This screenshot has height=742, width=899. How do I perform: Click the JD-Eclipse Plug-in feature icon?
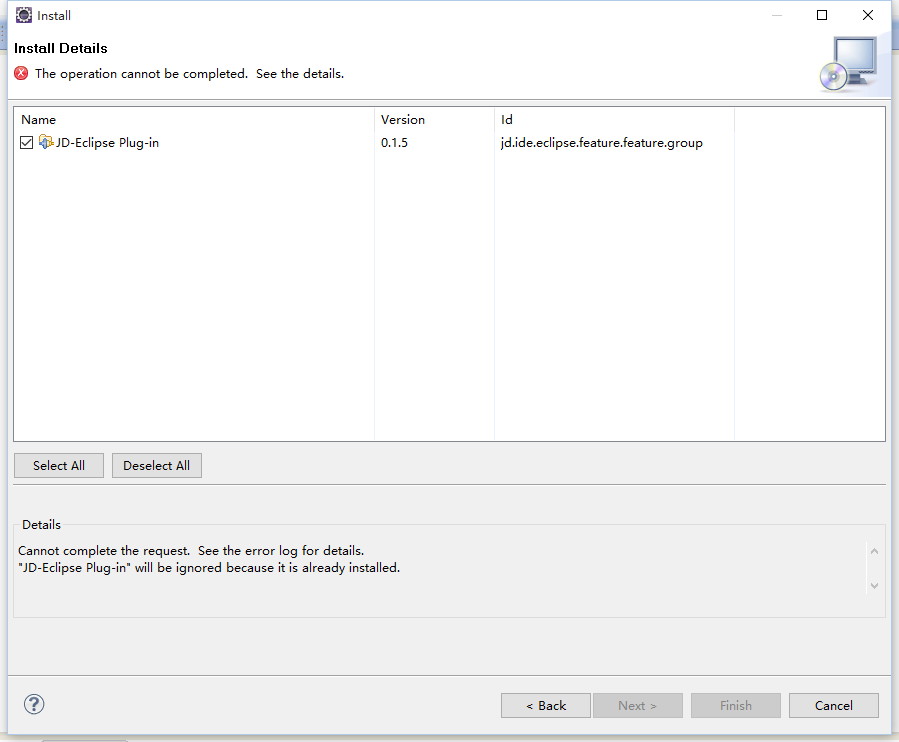[x=46, y=142]
